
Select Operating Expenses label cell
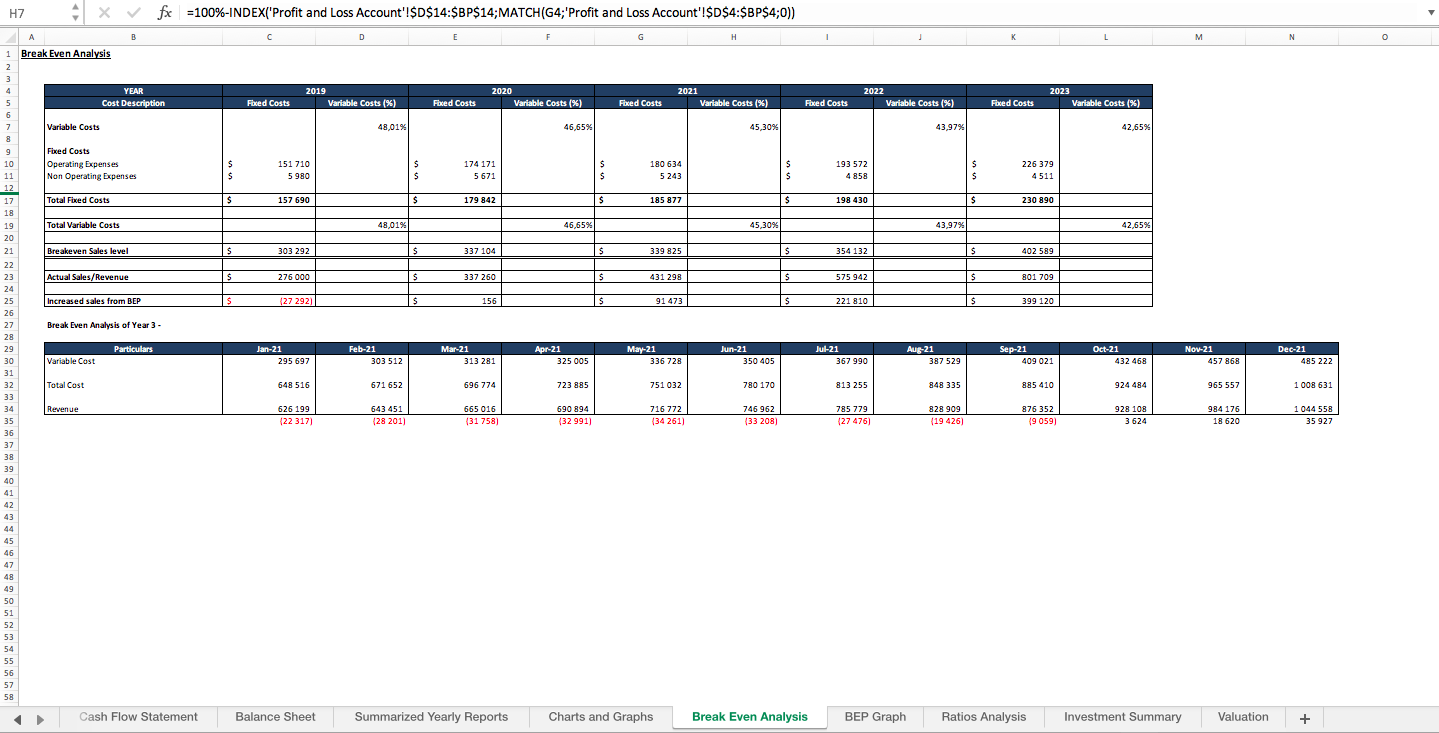coord(133,164)
